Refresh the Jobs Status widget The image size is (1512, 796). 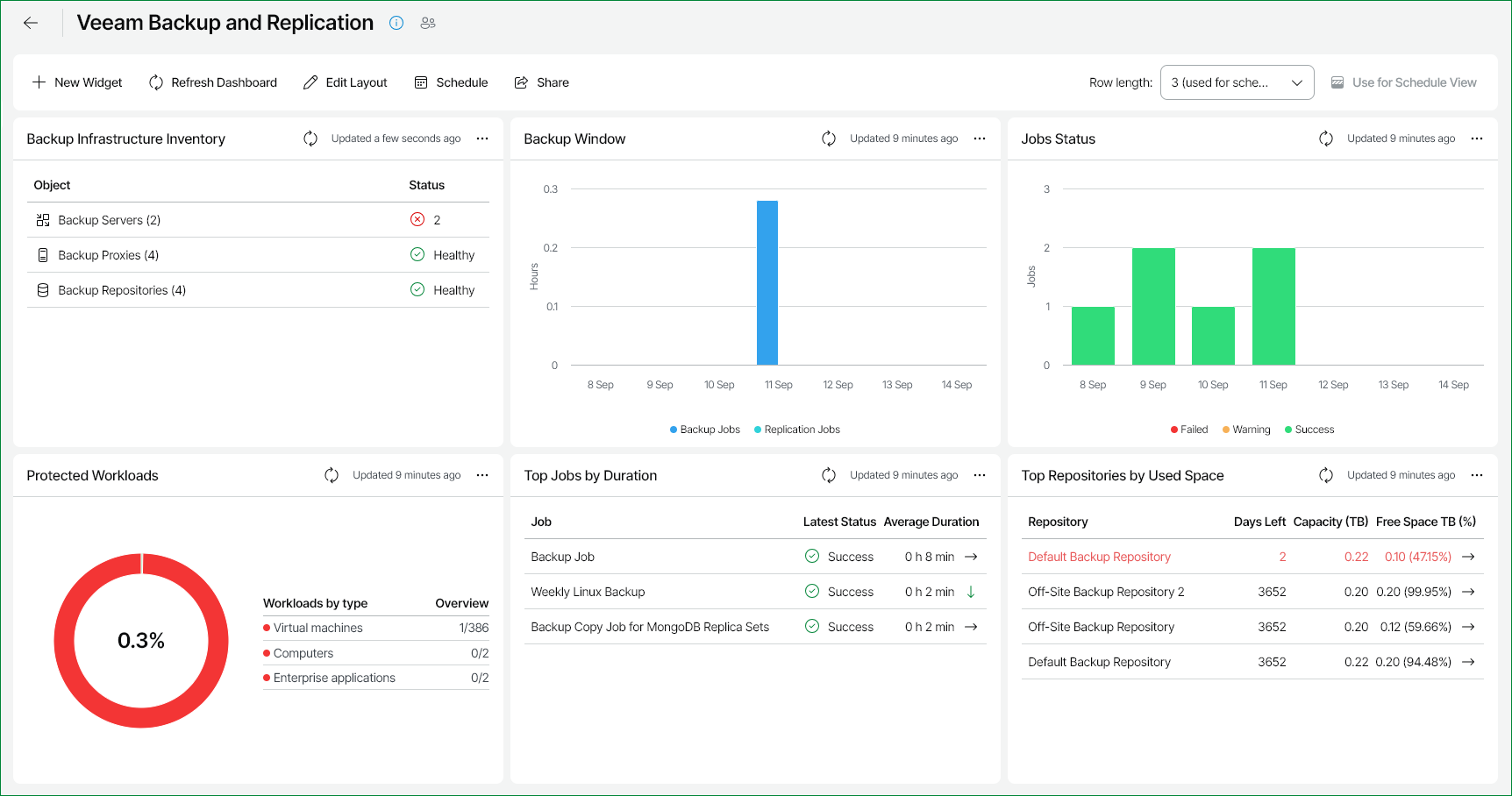(x=1325, y=139)
